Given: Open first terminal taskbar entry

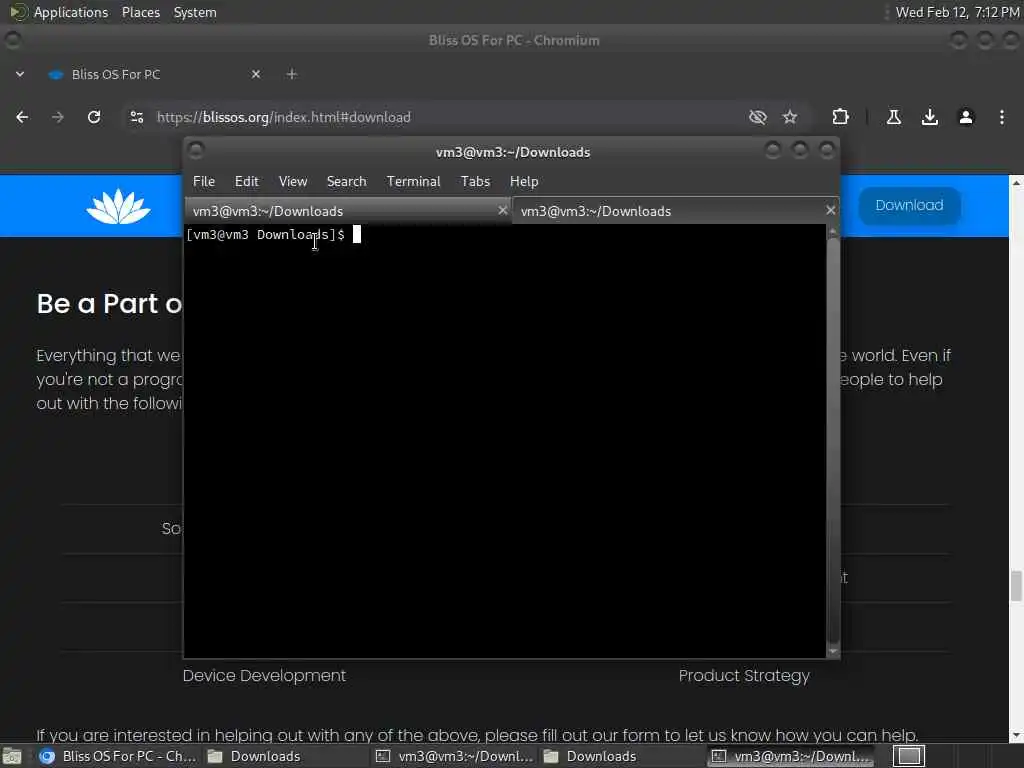Looking at the screenshot, I should click(455, 756).
